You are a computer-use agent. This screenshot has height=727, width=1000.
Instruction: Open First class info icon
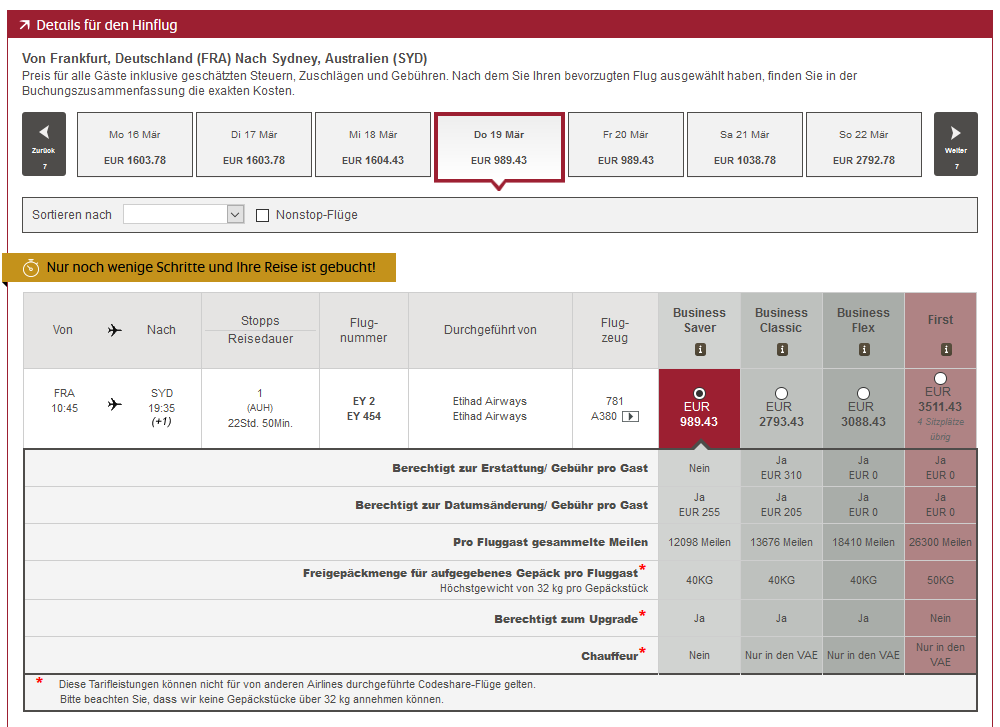940,350
